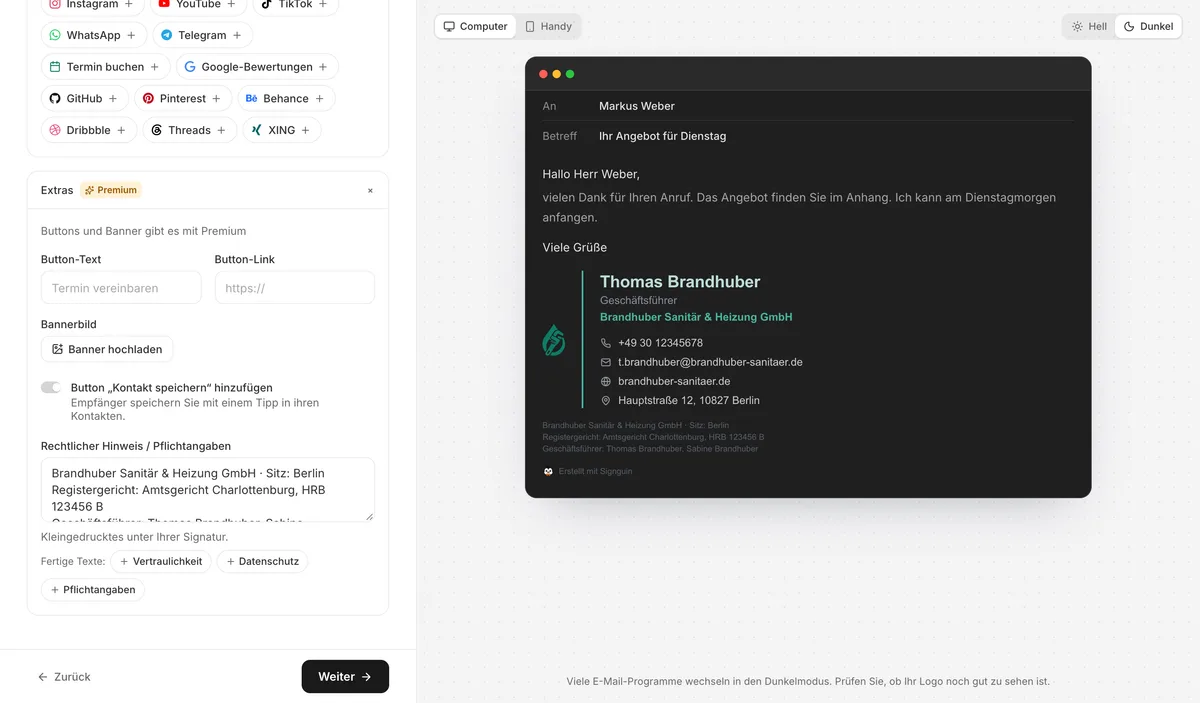The height and width of the screenshot is (703, 1200).
Task: Continue with the Weiter button
Action: coord(345,677)
